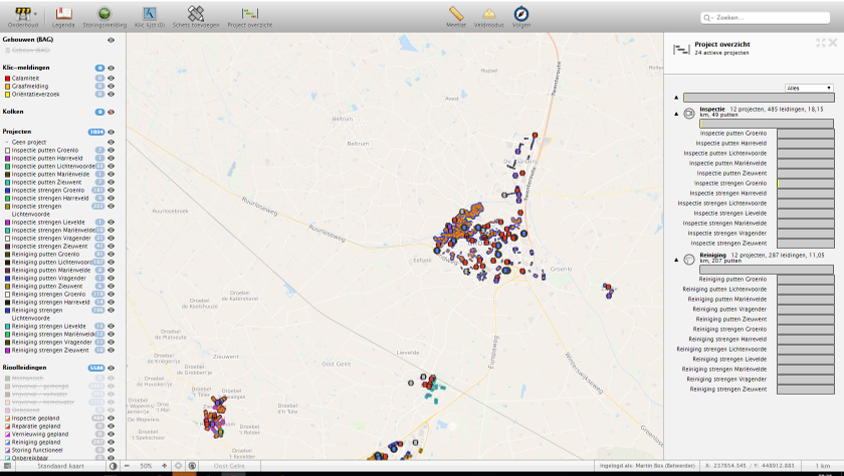Collapse the Reiniging project group

(677, 260)
